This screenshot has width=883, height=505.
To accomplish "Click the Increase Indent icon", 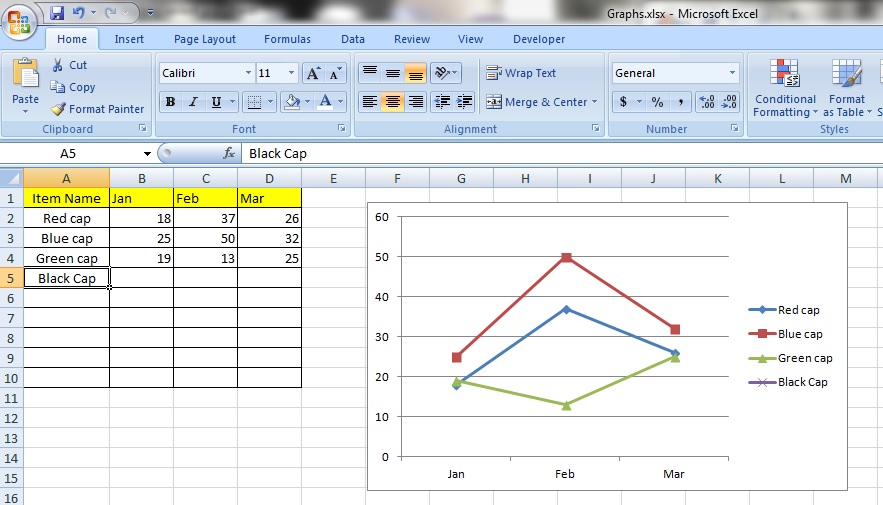I will click(465, 102).
